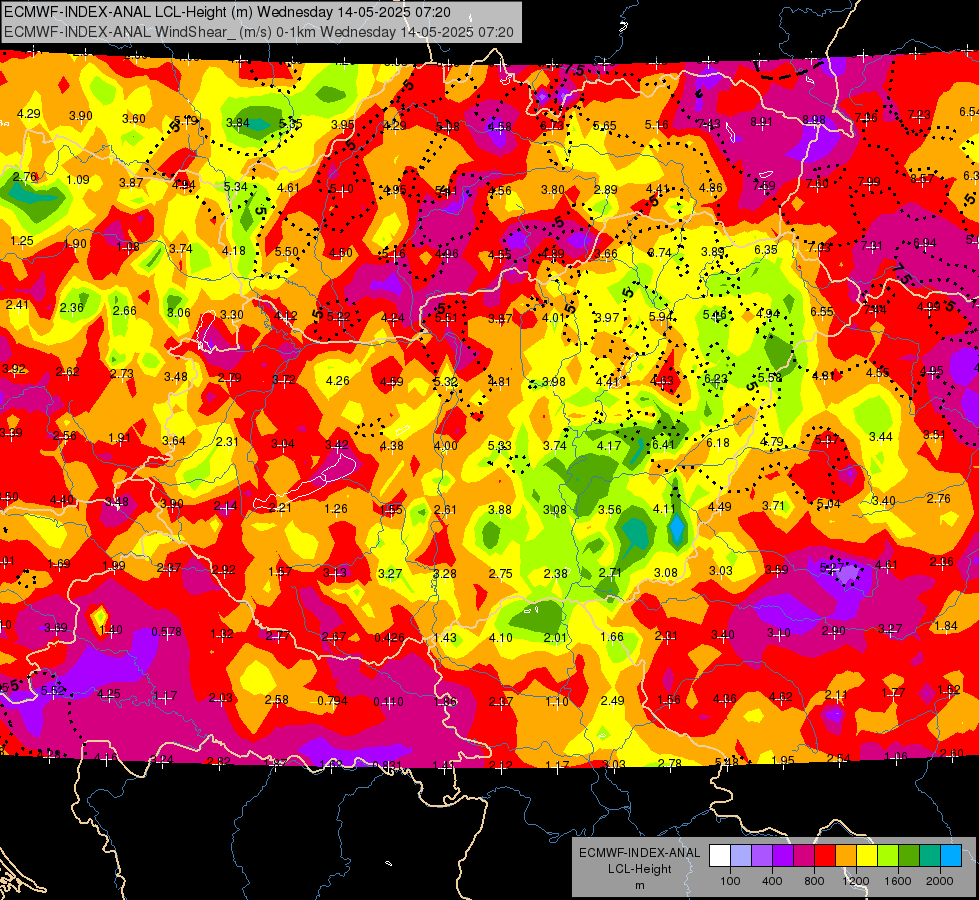Click the magenta legend swatch
This screenshot has height=900, width=979.
click(x=804, y=856)
